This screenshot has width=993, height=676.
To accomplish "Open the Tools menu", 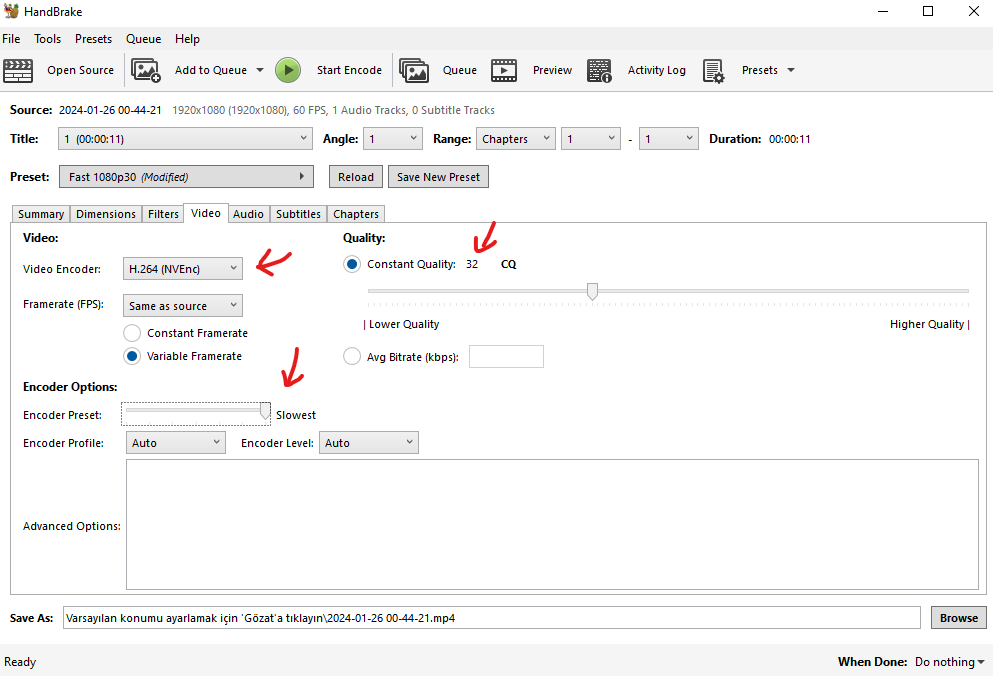I will (47, 39).
